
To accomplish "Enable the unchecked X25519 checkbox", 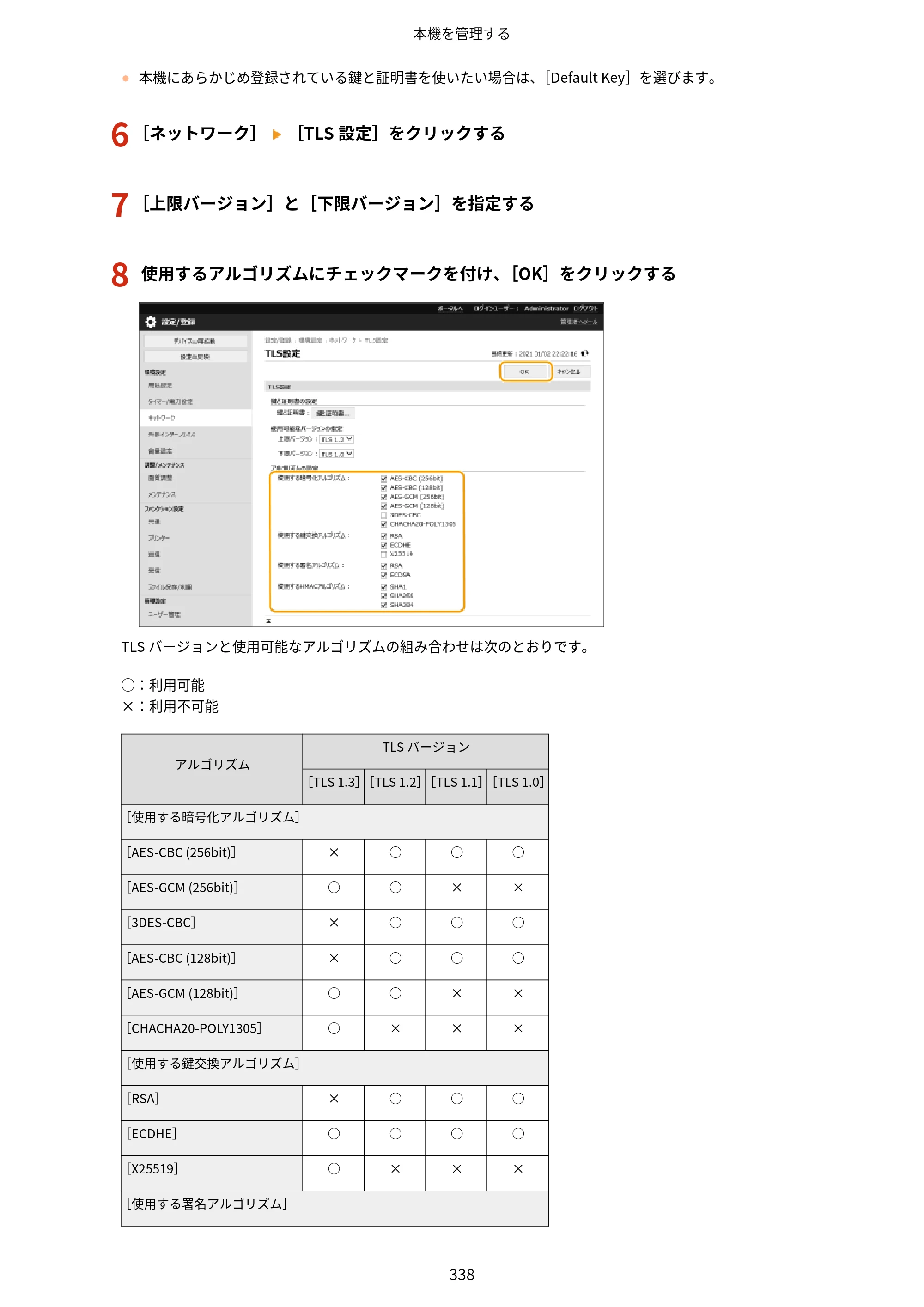I will [384, 554].
